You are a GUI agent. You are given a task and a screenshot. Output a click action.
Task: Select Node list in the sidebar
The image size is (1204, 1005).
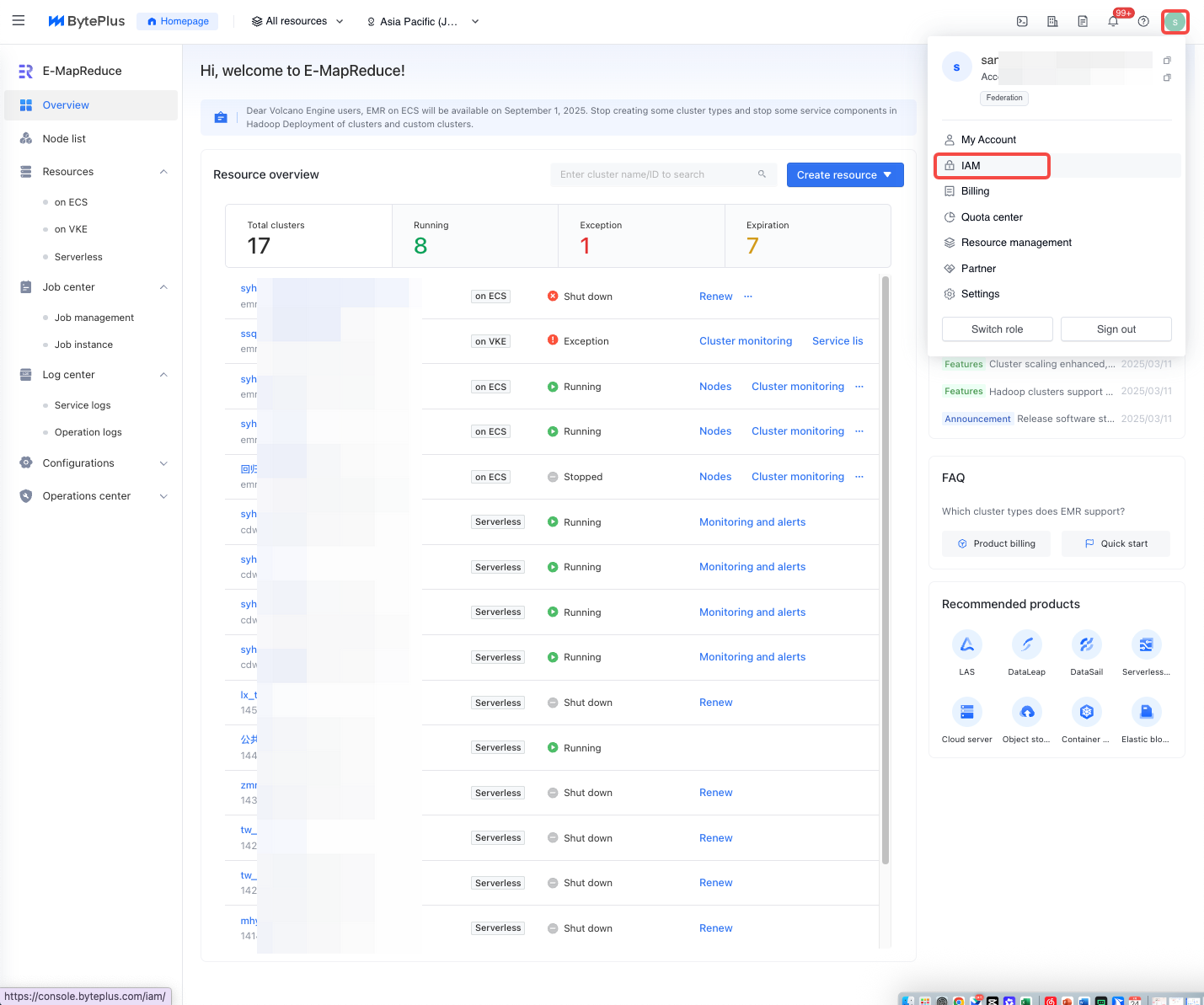click(x=64, y=139)
